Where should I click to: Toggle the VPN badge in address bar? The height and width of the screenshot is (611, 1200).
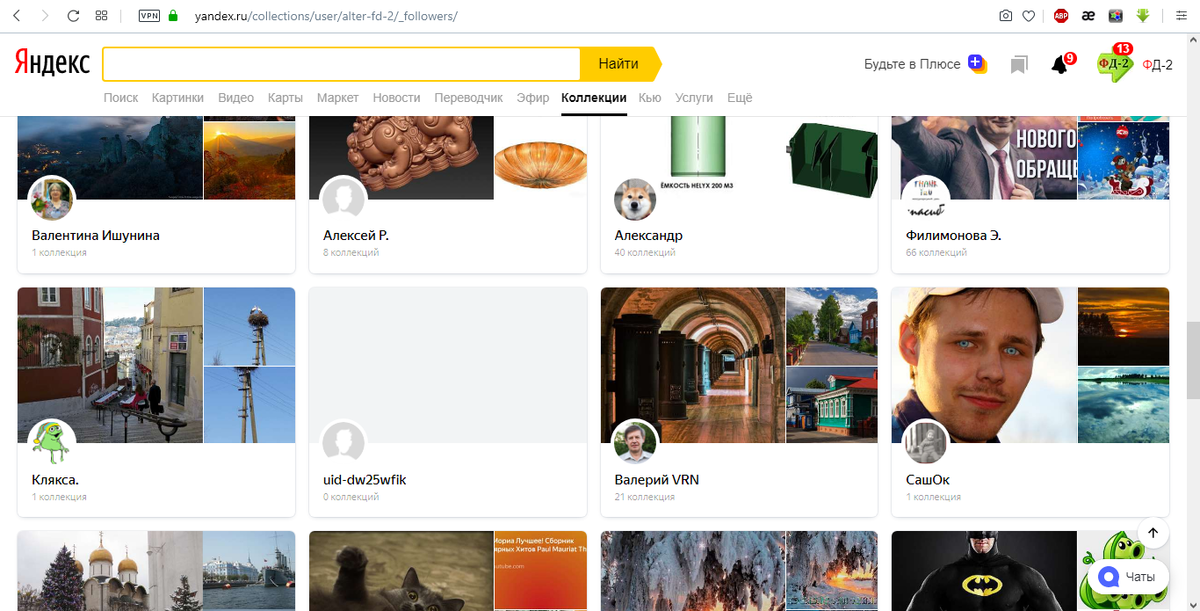(x=149, y=16)
